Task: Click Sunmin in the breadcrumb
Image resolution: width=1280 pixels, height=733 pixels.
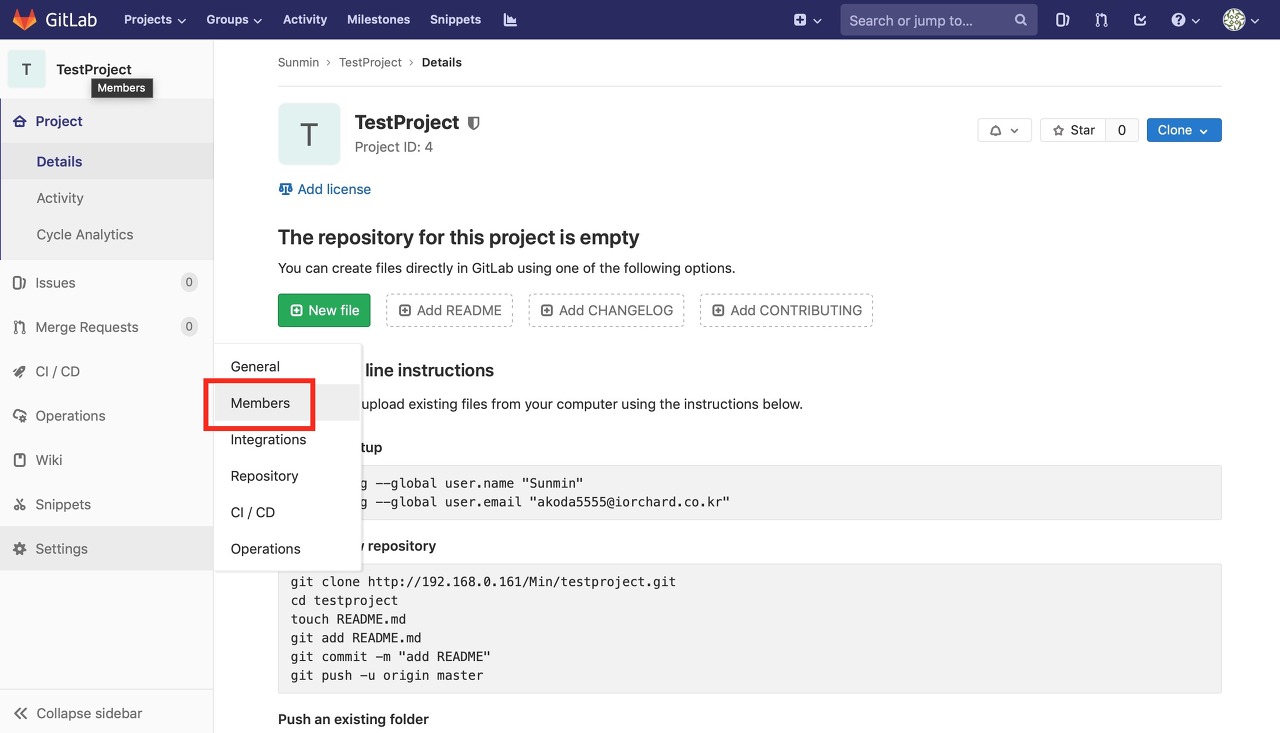Action: pyautogui.click(x=298, y=62)
